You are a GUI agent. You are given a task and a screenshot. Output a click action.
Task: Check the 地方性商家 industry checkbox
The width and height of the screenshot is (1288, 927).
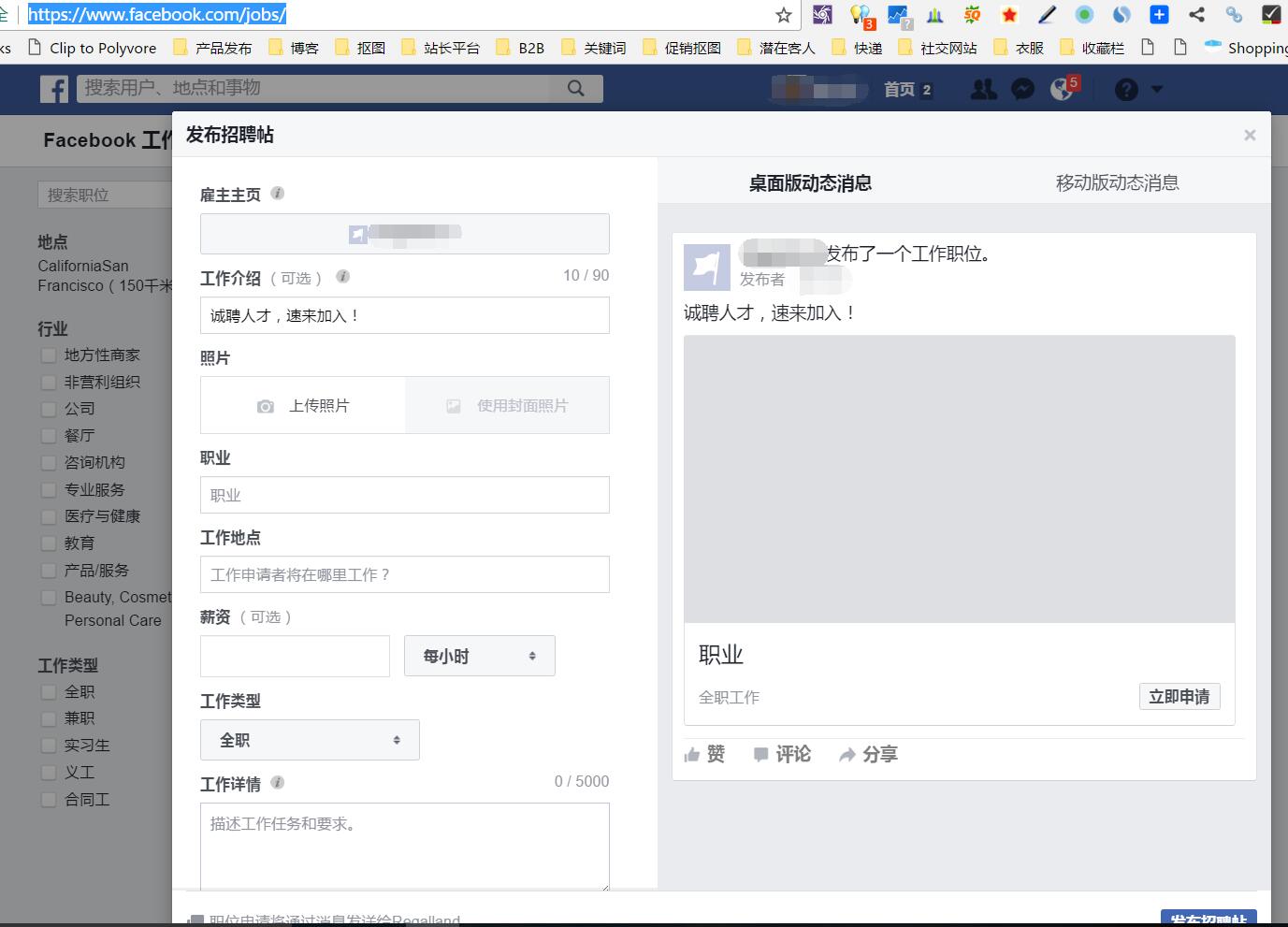tap(49, 355)
